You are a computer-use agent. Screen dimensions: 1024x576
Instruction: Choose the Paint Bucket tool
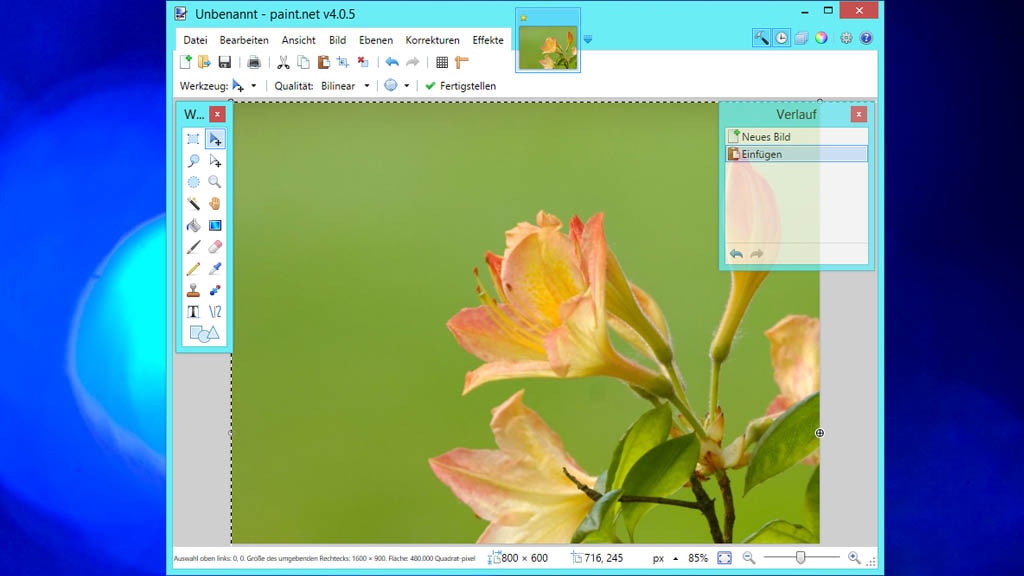tap(193, 225)
